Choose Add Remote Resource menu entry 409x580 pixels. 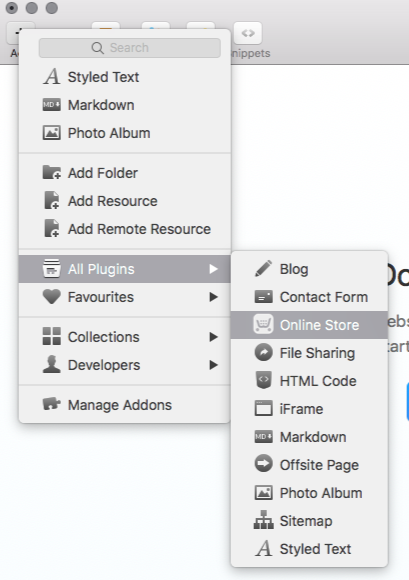pos(125,229)
